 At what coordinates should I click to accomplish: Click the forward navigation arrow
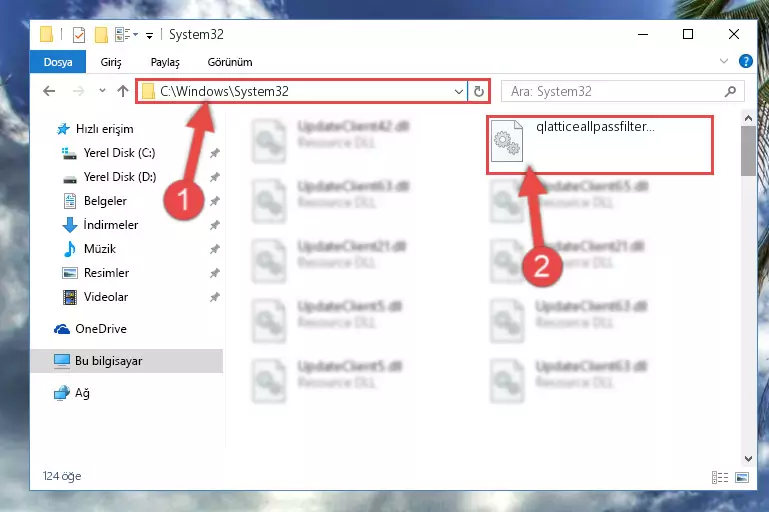click(x=78, y=91)
